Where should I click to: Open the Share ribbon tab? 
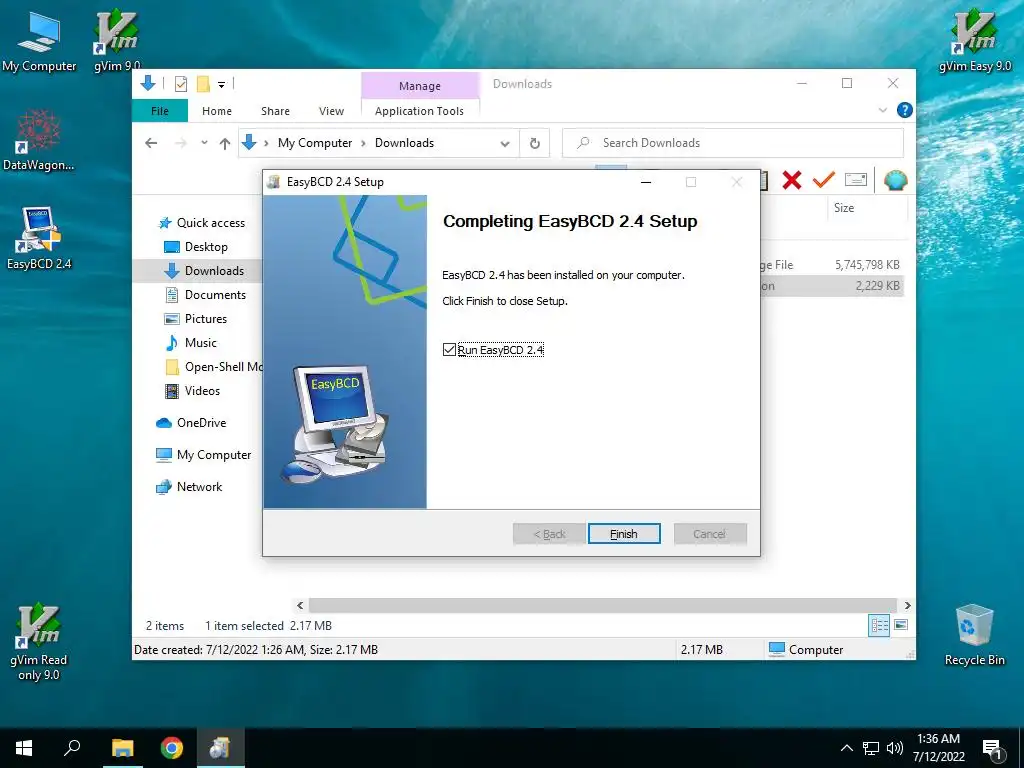275,111
